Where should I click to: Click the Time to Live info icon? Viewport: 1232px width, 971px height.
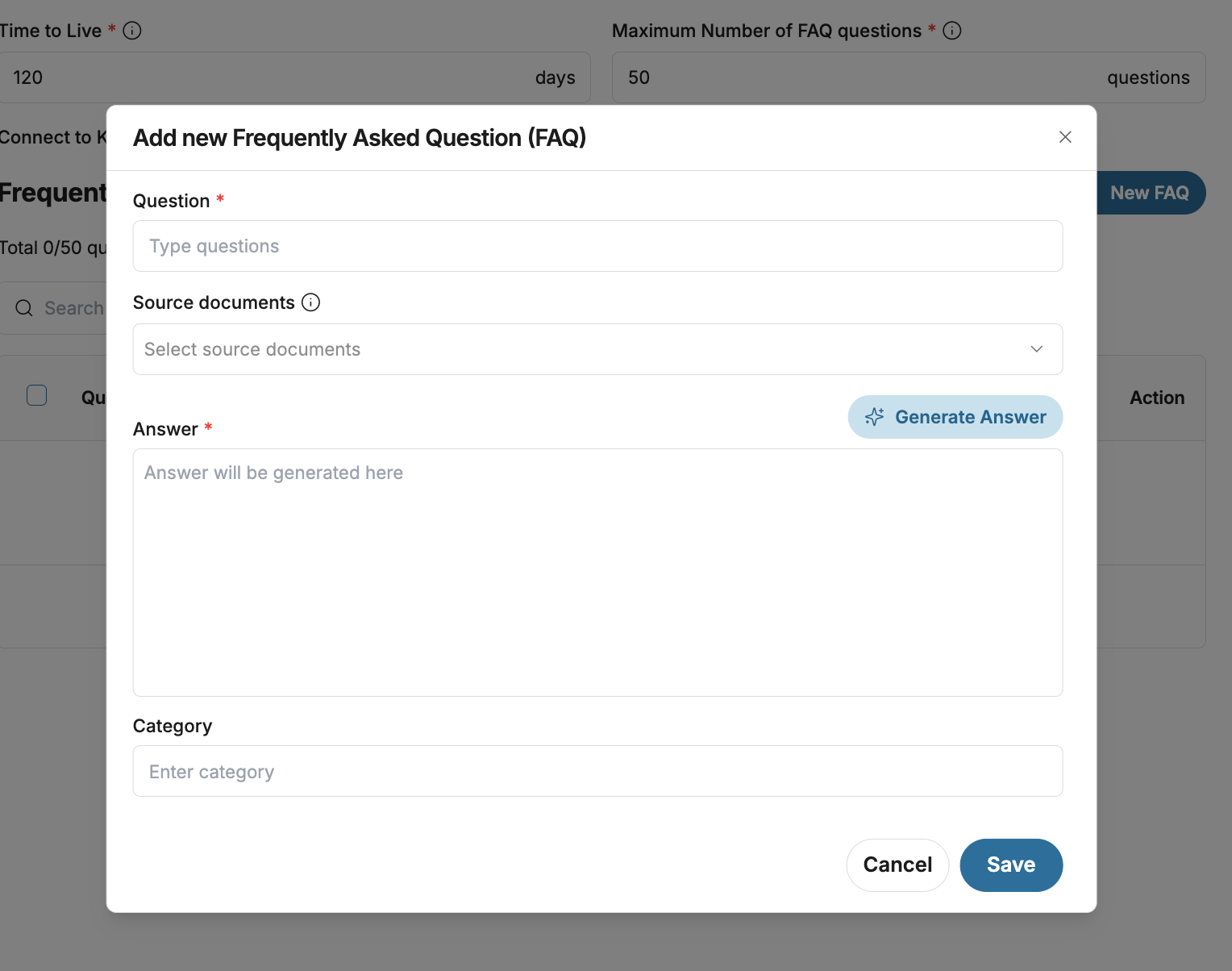[x=132, y=31]
